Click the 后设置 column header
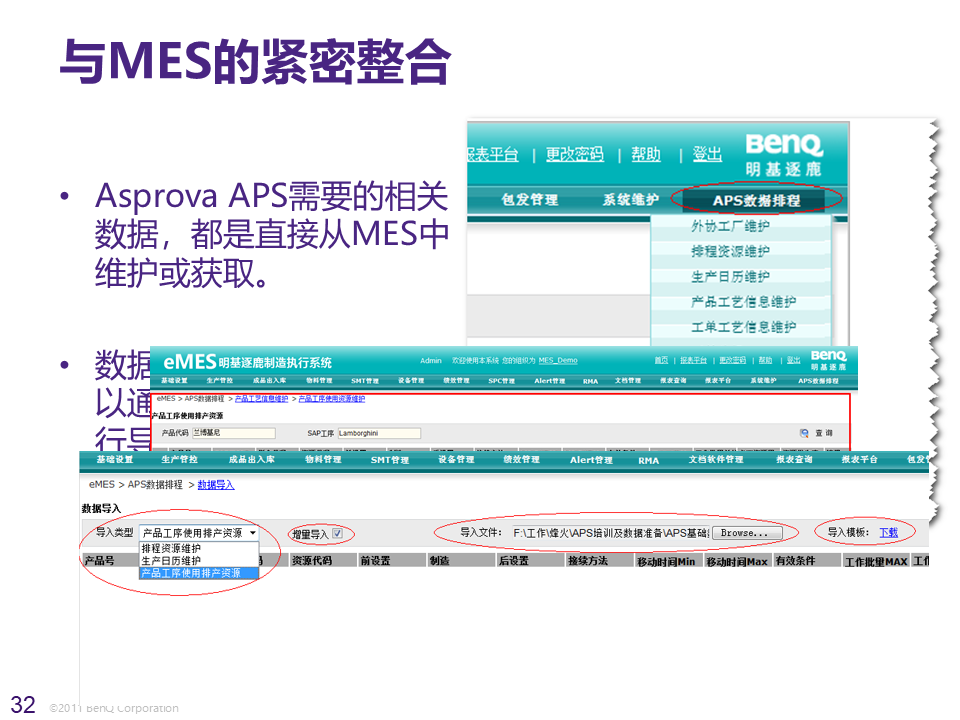 click(530, 560)
